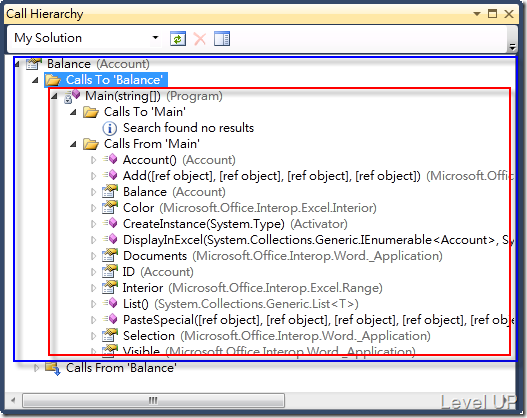Image resolution: width=527 pixels, height=418 pixels.
Task: Click the List() method icon
Action: [x=110, y=303]
